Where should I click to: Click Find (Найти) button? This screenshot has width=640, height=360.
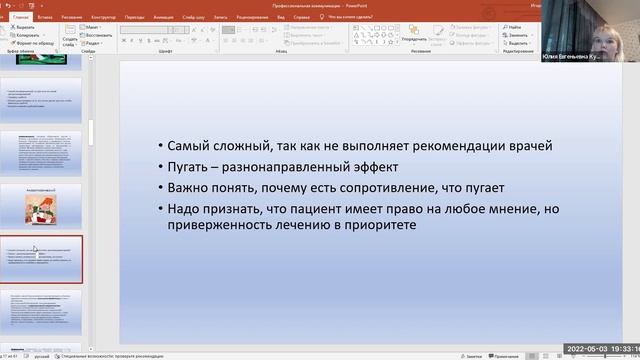(512, 27)
